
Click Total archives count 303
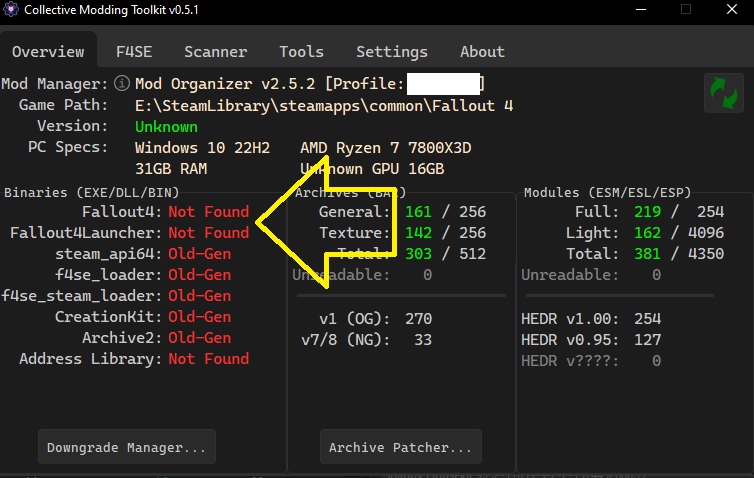pyautogui.click(x=418, y=254)
